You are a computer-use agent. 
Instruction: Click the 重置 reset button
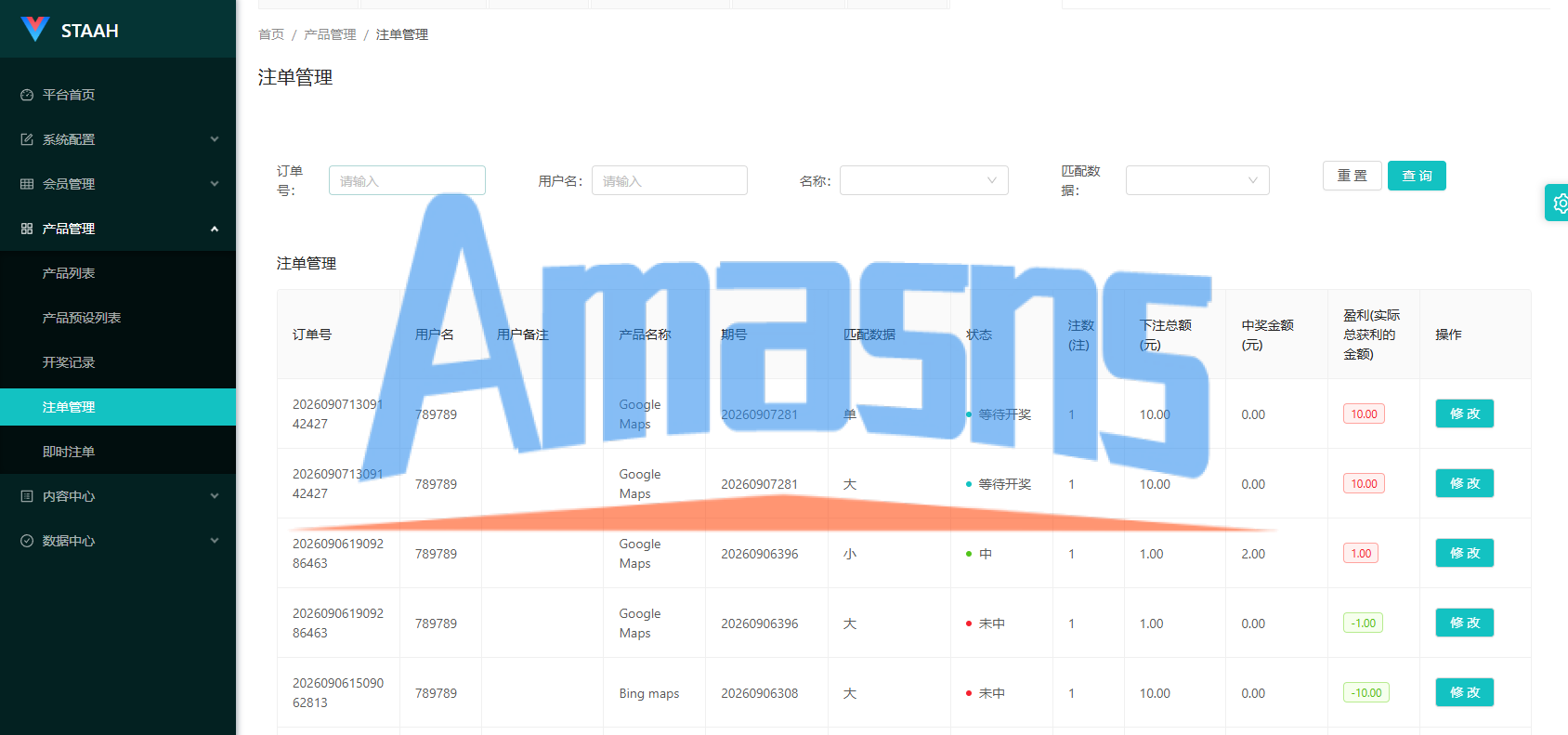tap(1352, 176)
